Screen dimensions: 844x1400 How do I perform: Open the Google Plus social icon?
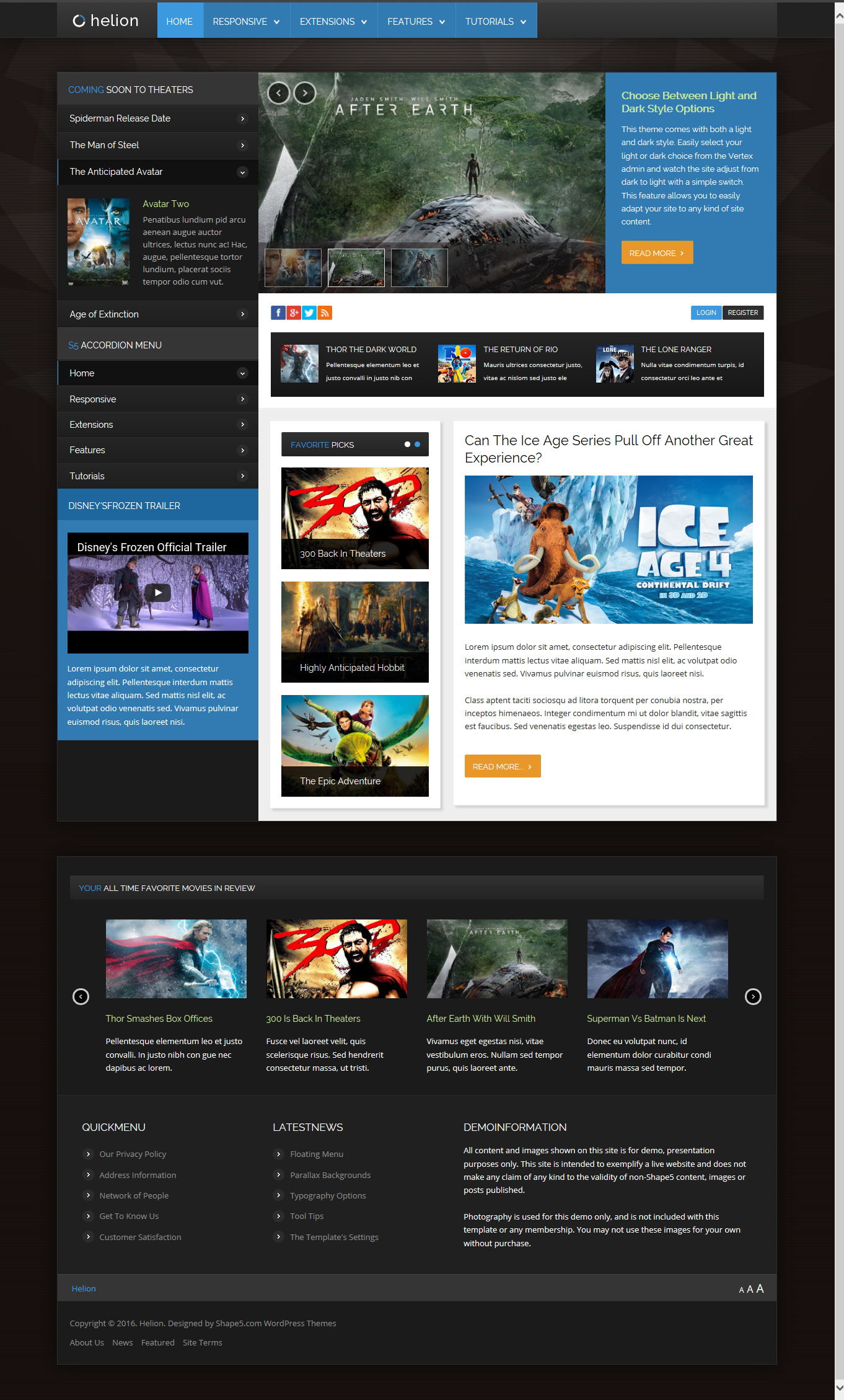[294, 312]
